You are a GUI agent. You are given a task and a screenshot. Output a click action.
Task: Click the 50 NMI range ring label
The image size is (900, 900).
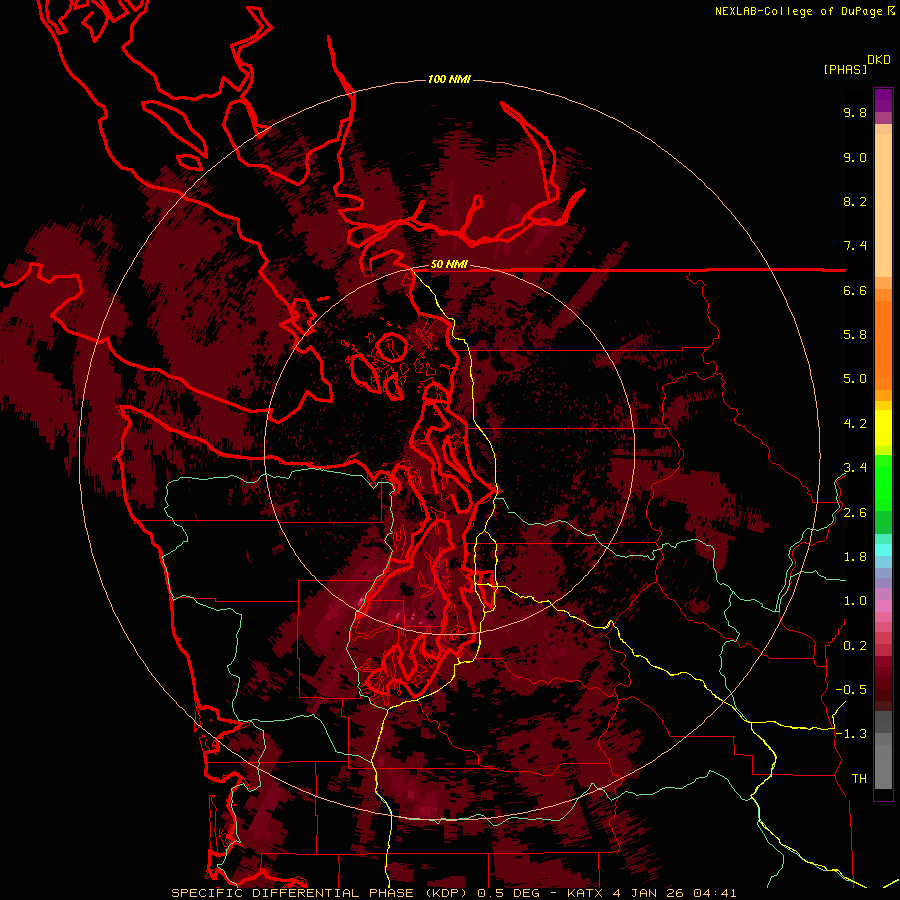tap(449, 264)
